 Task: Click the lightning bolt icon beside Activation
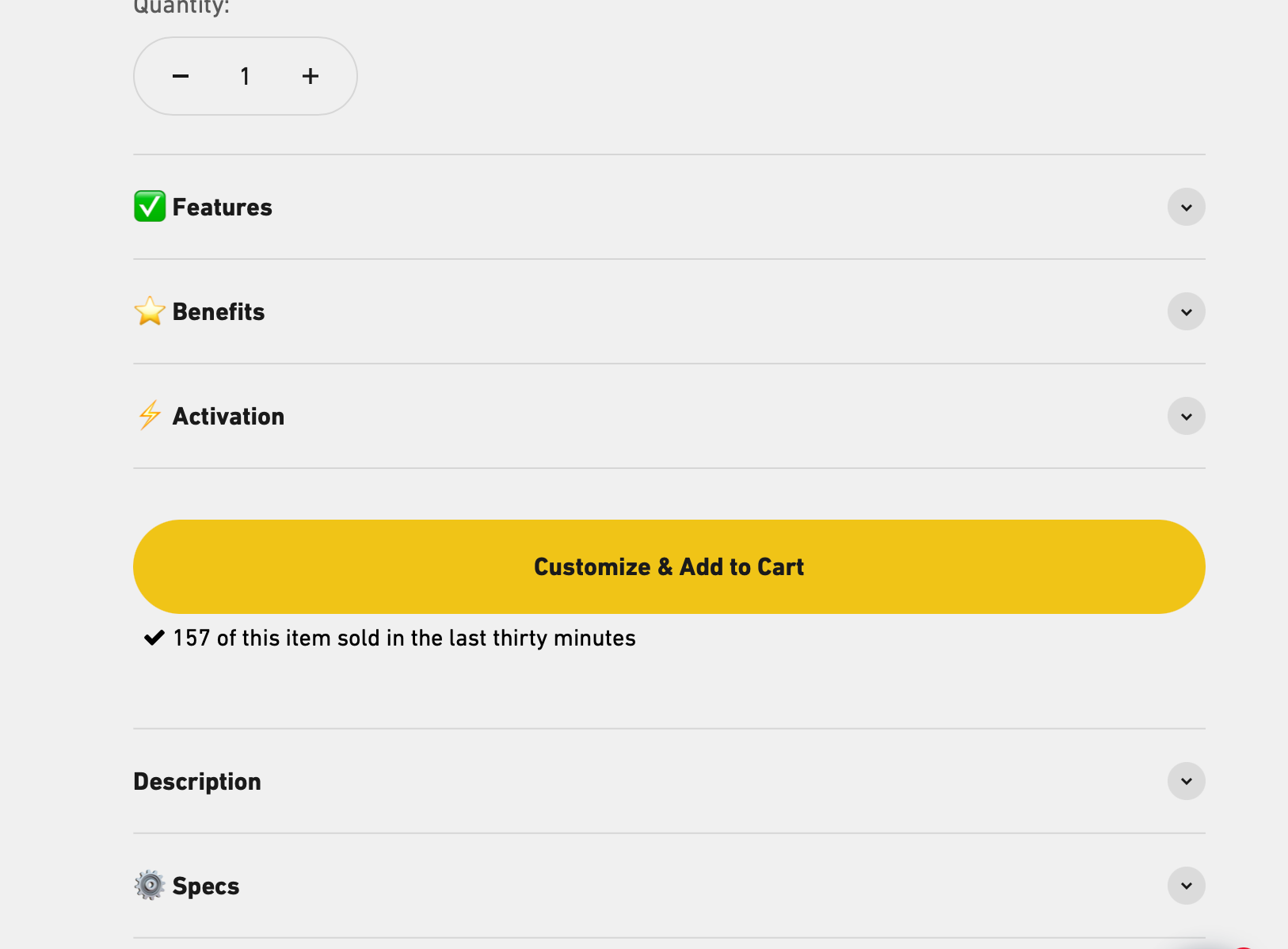pyautogui.click(x=150, y=416)
